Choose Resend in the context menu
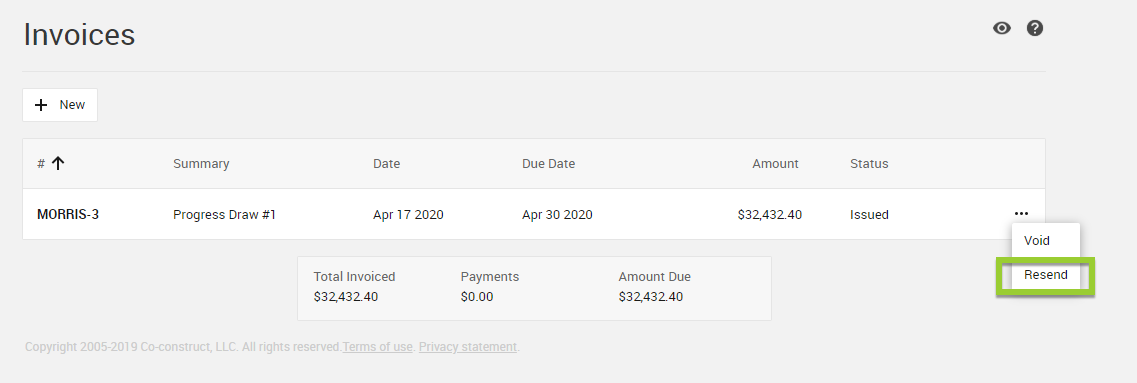This screenshot has width=1137, height=383. pos(1046,275)
